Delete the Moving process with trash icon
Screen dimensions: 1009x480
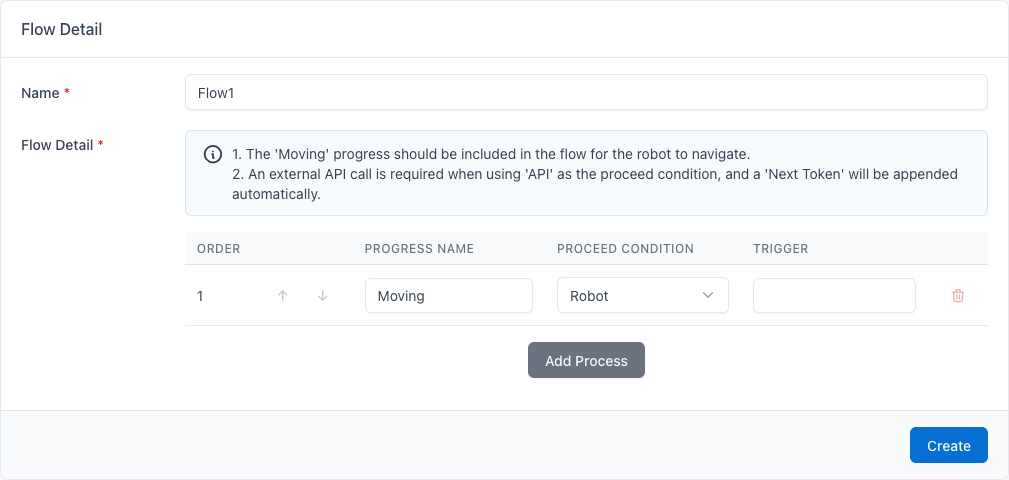coord(958,296)
